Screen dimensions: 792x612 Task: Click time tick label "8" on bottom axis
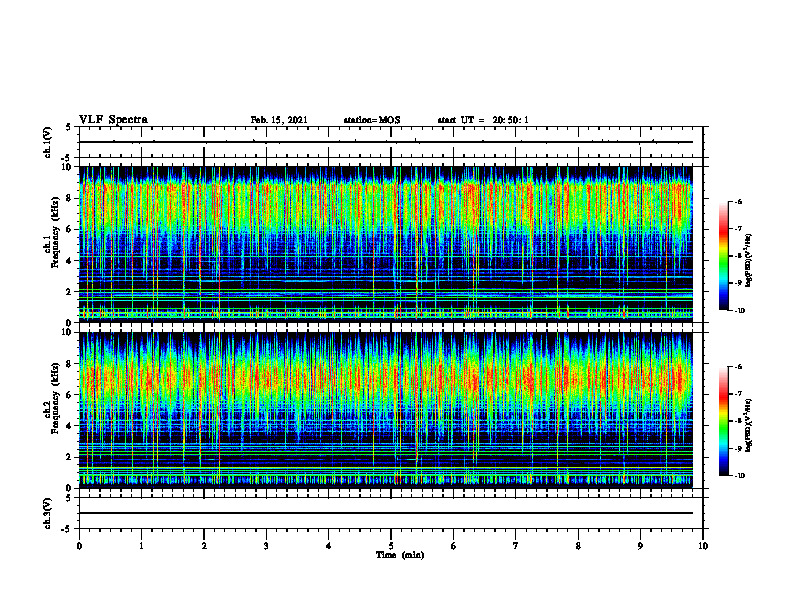pyautogui.click(x=578, y=546)
